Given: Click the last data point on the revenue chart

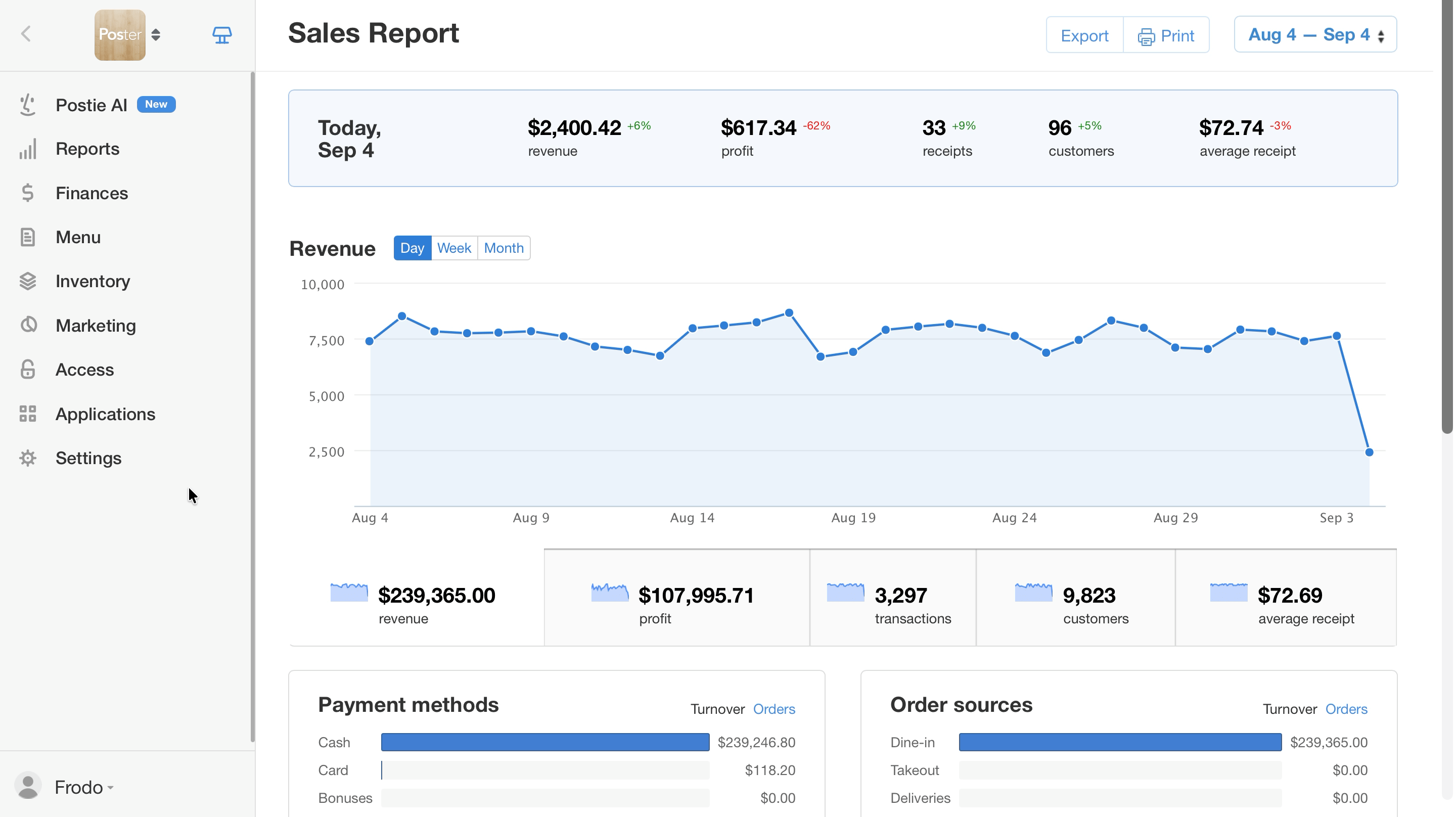Looking at the screenshot, I should coord(1369,452).
